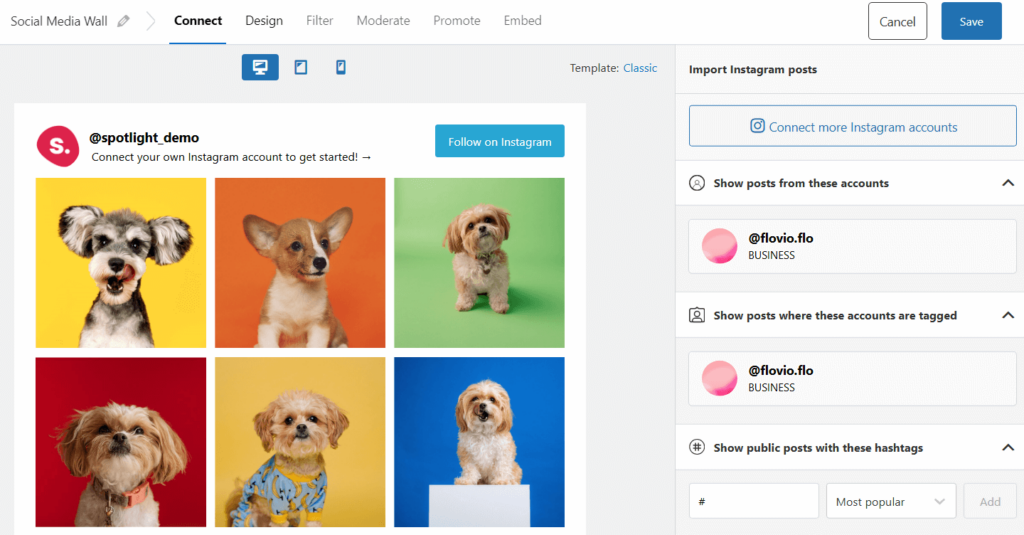This screenshot has height=535, width=1024.
Task: Go to the Embed tab
Action: pos(522,21)
